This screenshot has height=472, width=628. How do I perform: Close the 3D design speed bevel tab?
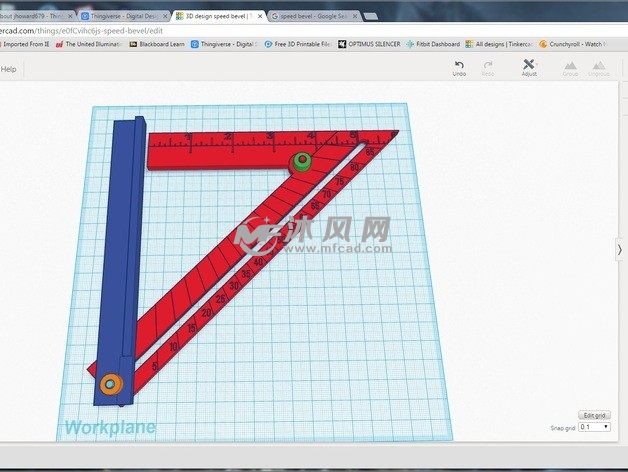[260, 16]
